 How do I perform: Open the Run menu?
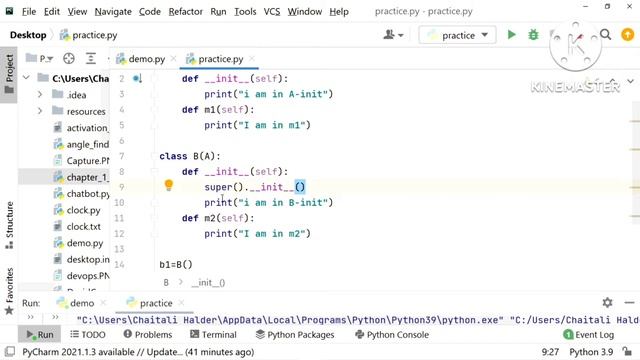[x=218, y=11]
